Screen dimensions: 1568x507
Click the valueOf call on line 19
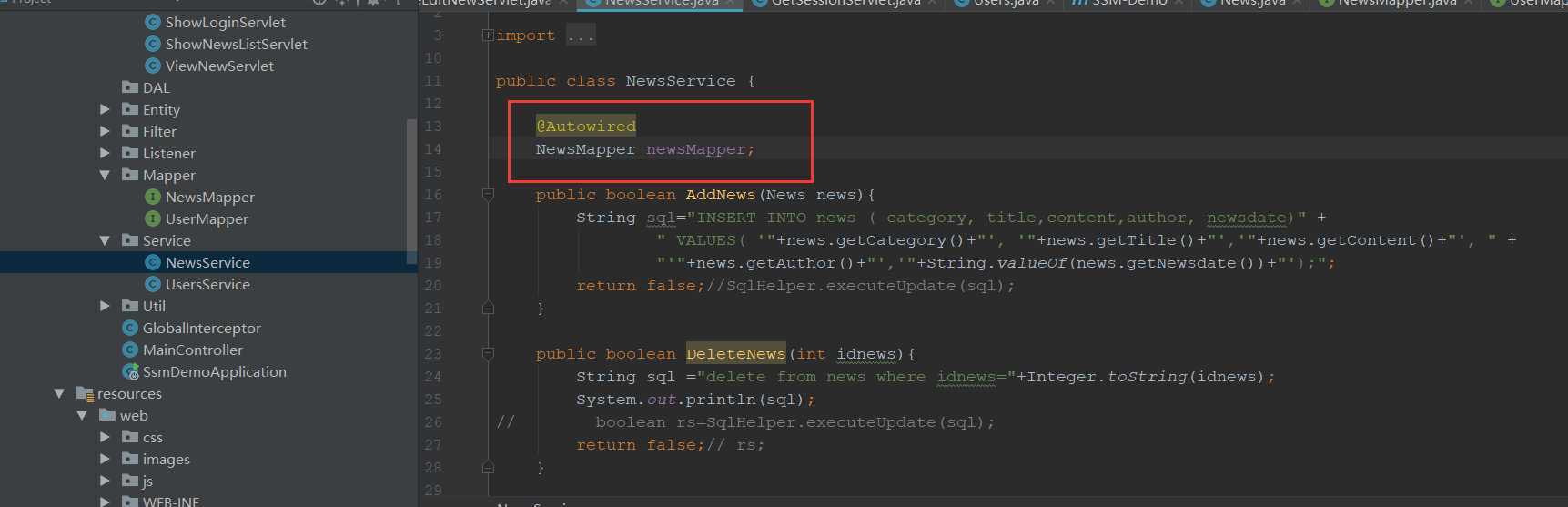click(1032, 263)
